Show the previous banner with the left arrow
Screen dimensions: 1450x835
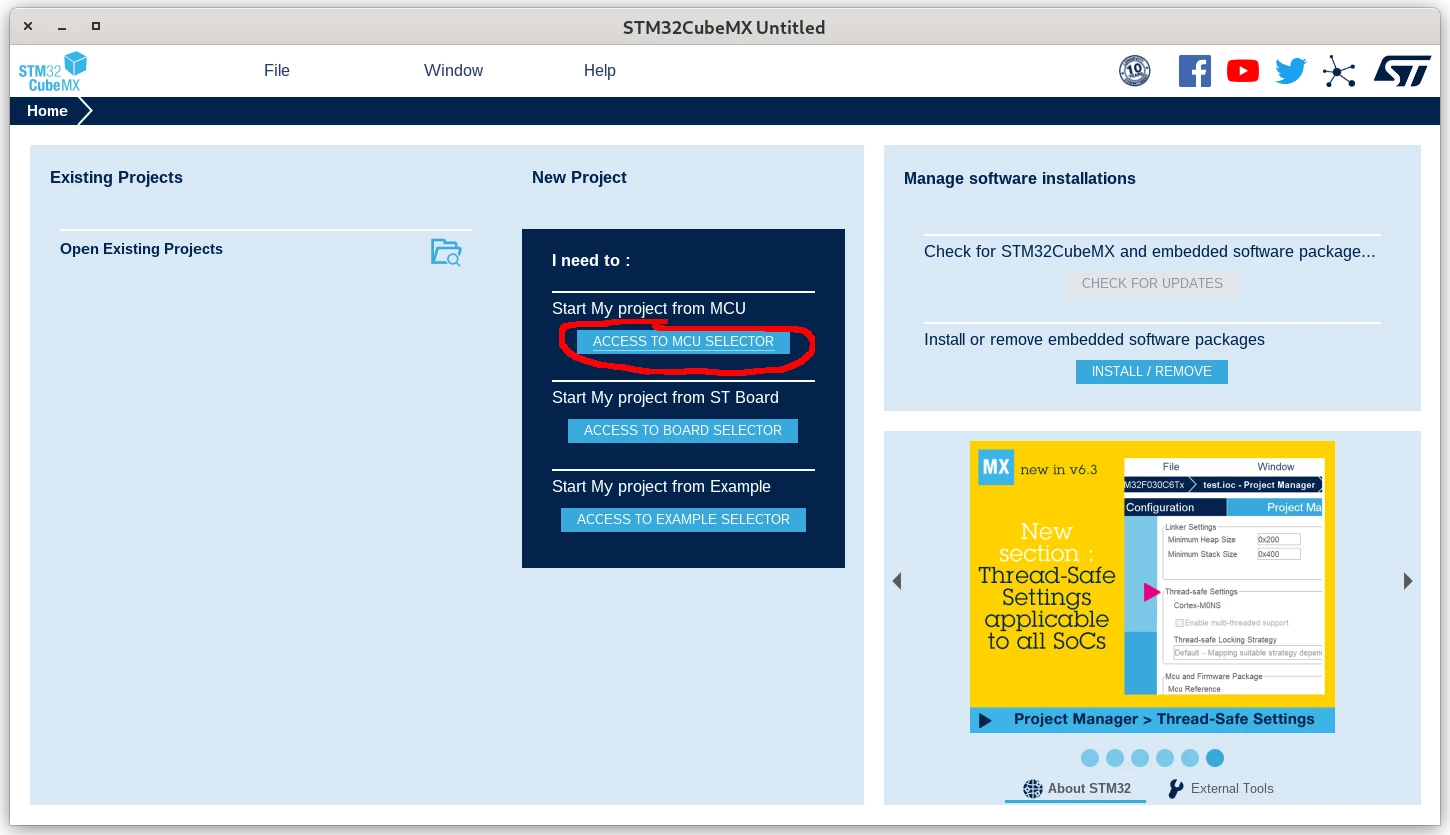pyautogui.click(x=897, y=581)
